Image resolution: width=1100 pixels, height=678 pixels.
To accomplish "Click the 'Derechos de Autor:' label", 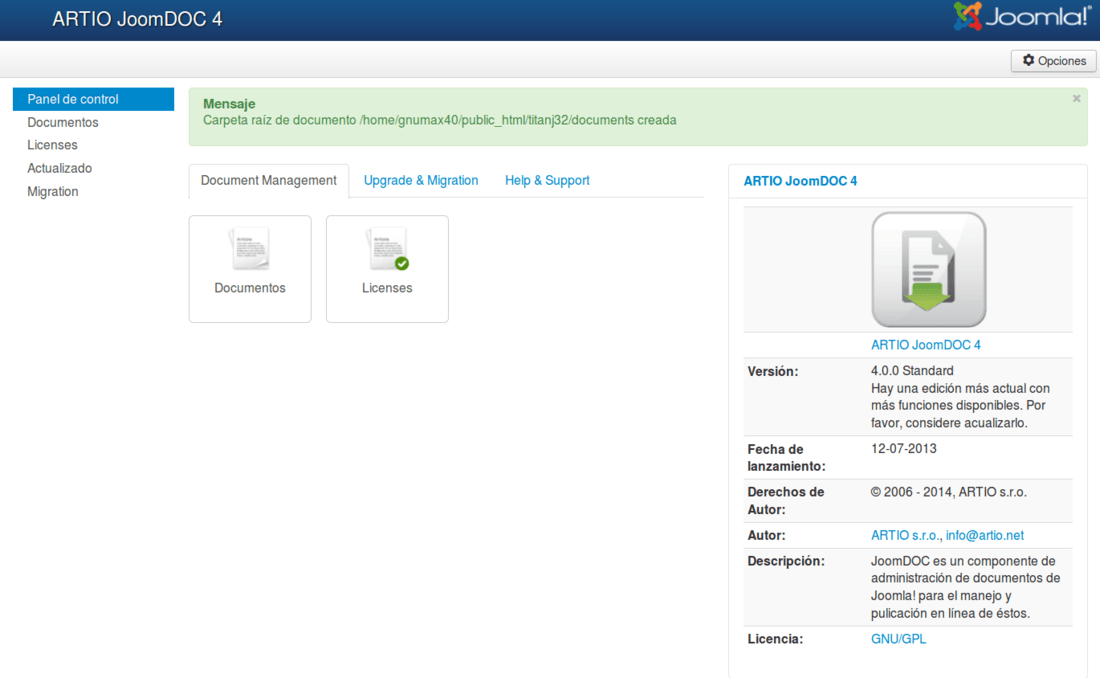I will [x=786, y=501].
